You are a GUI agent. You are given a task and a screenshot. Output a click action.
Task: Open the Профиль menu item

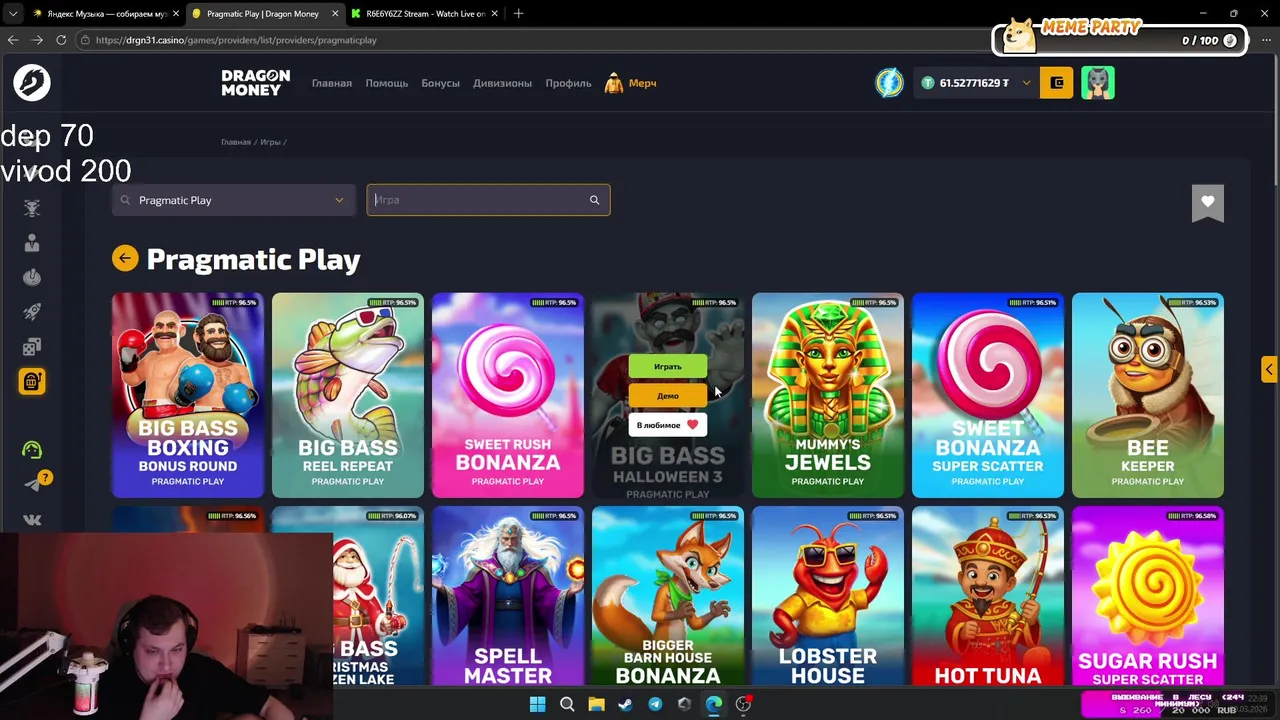coord(568,83)
